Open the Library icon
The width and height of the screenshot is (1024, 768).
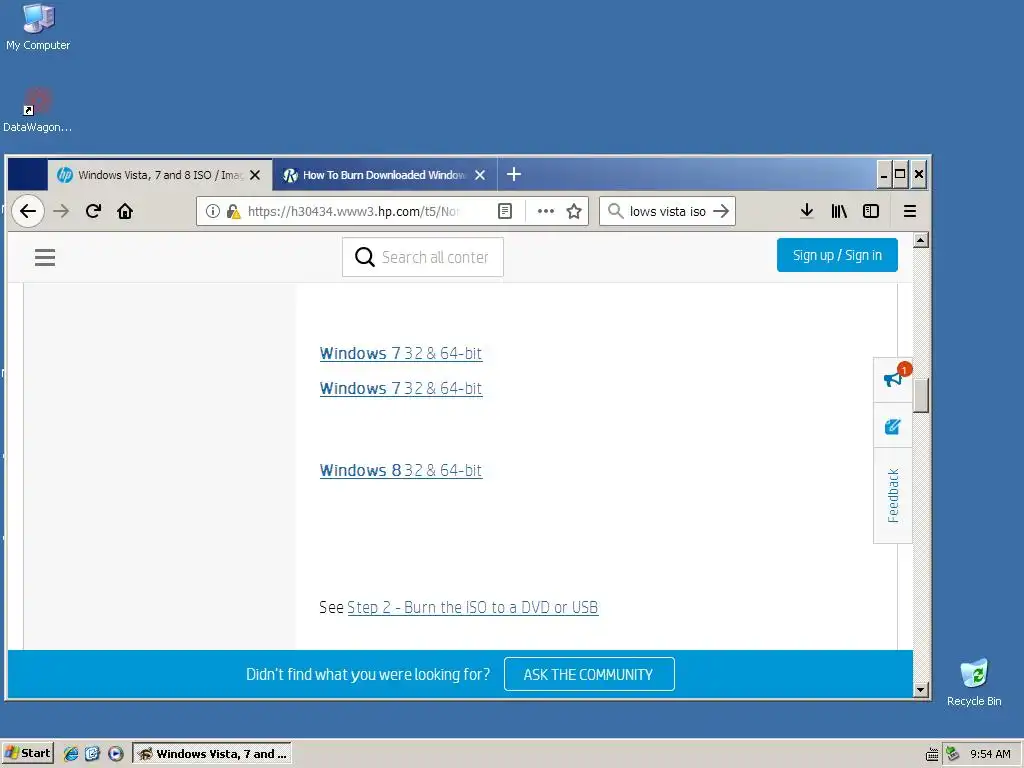click(839, 211)
